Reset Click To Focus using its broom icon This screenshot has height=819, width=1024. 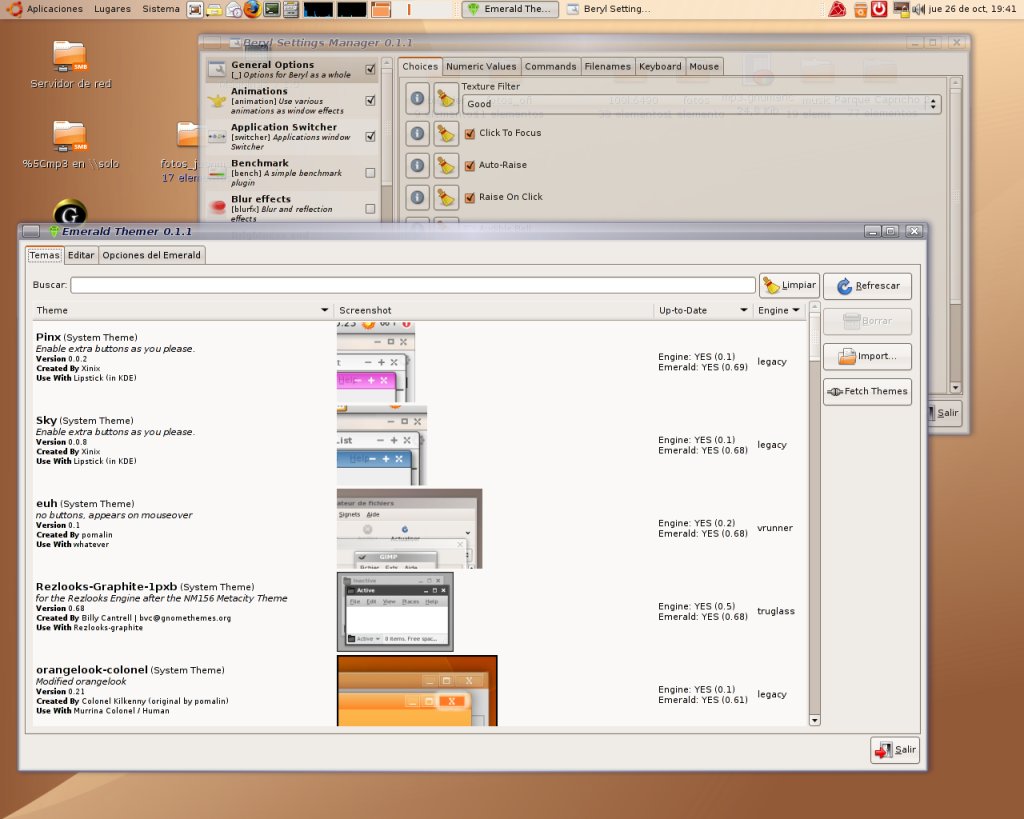click(446, 134)
